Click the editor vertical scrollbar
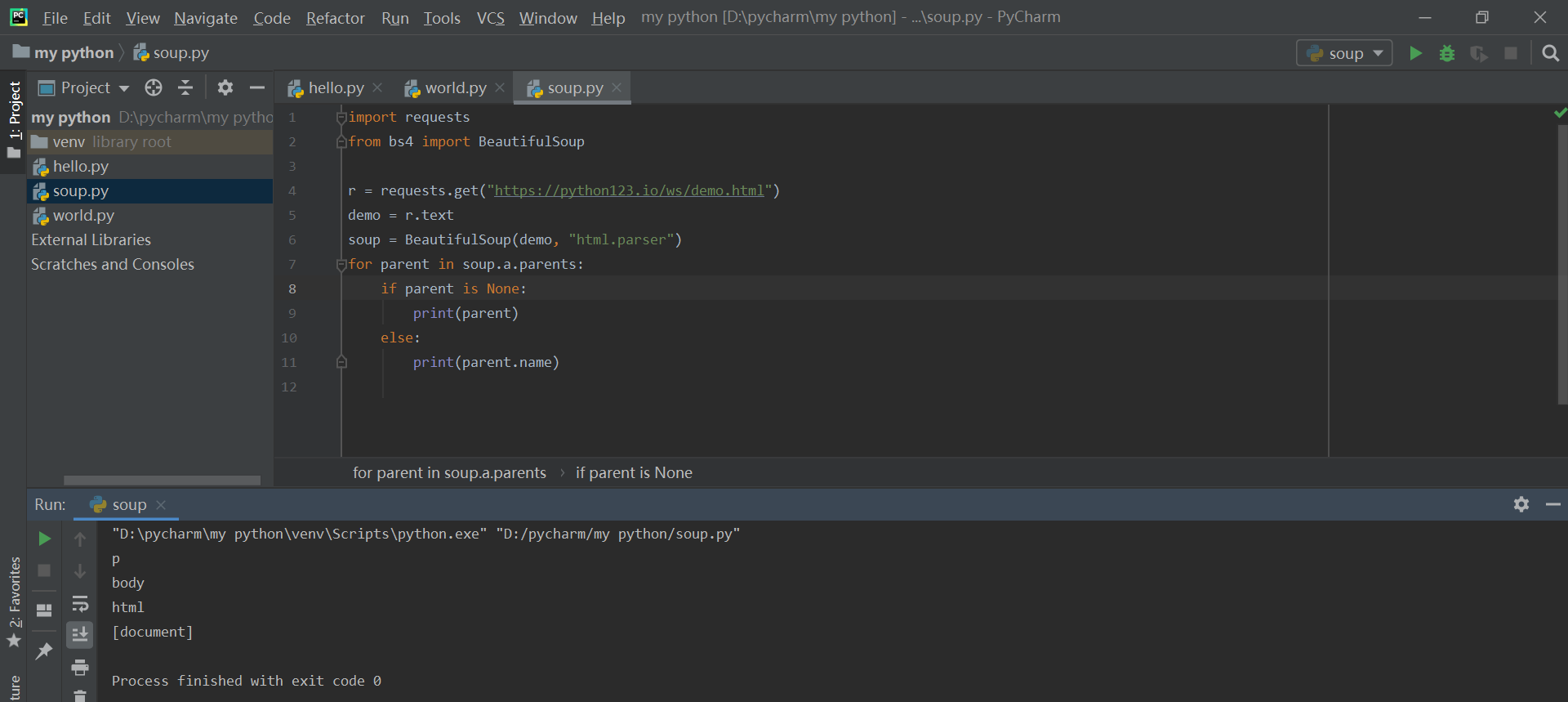This screenshot has width=1568, height=702. (1562, 265)
